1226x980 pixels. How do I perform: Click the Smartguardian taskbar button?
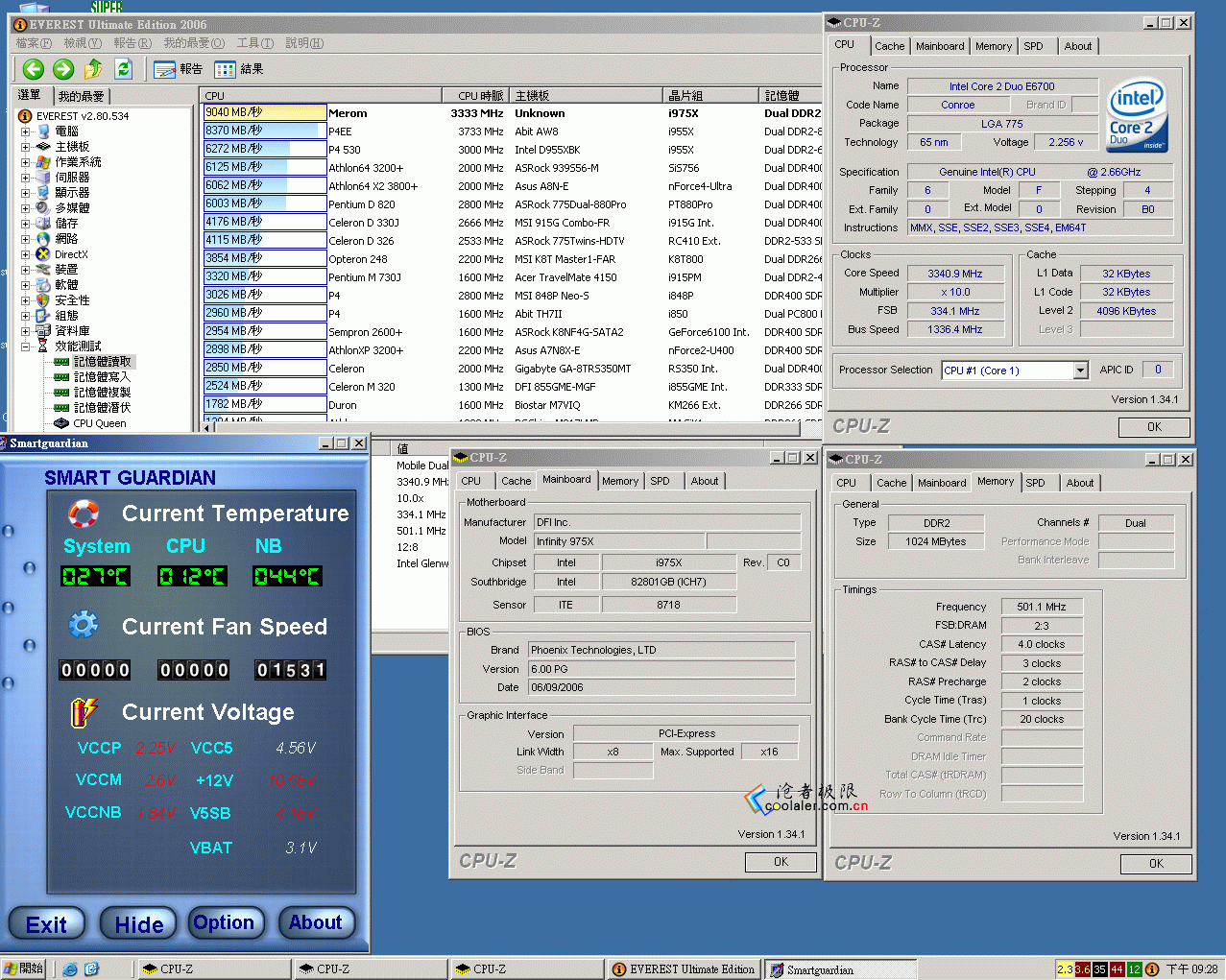tap(840, 969)
